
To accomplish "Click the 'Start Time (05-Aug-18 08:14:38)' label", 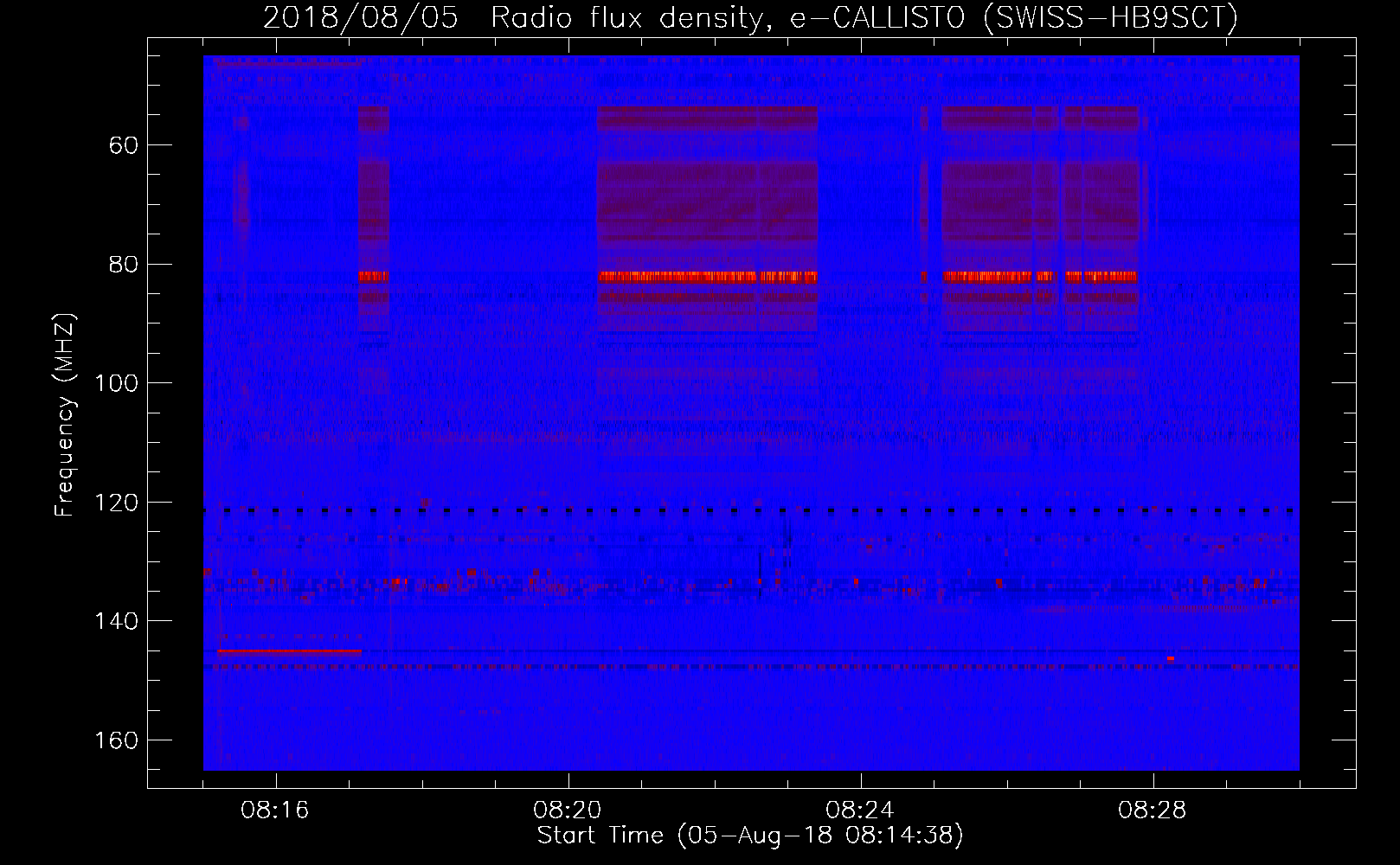I will coord(750,836).
